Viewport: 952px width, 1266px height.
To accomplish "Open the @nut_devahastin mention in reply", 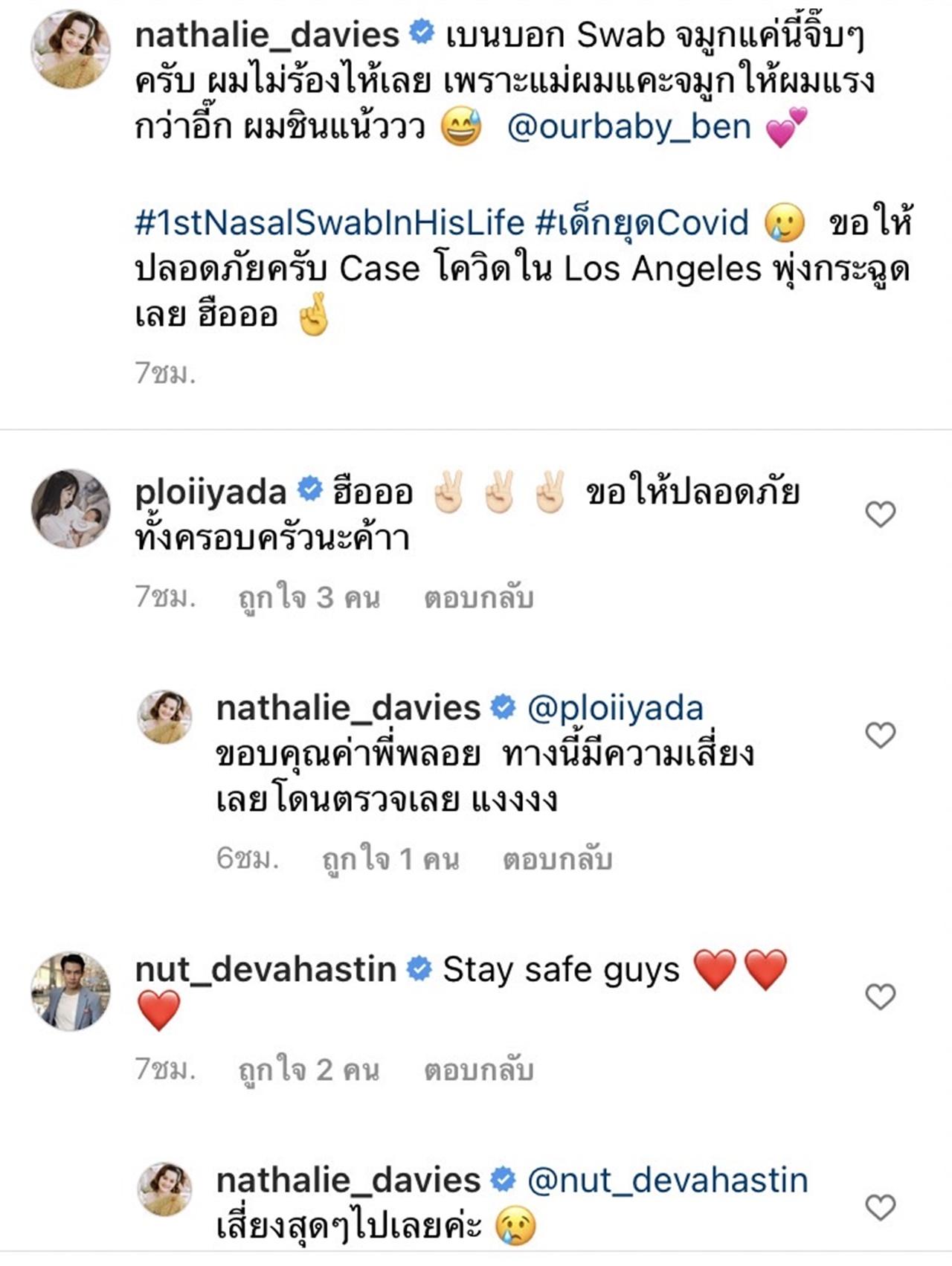I will tap(667, 1180).
